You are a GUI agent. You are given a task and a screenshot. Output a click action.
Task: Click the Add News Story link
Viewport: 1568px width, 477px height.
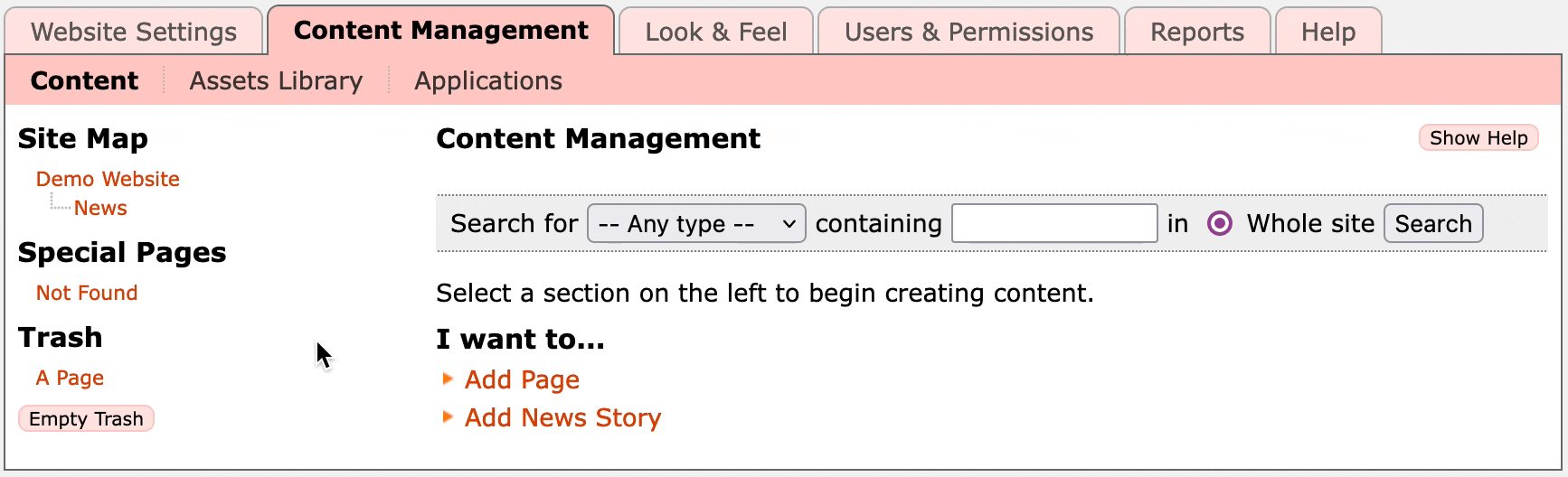click(562, 417)
